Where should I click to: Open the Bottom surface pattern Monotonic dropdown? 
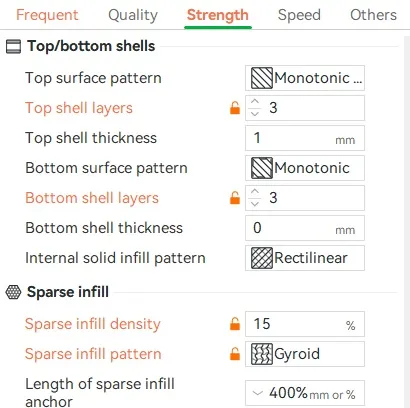[x=305, y=168]
